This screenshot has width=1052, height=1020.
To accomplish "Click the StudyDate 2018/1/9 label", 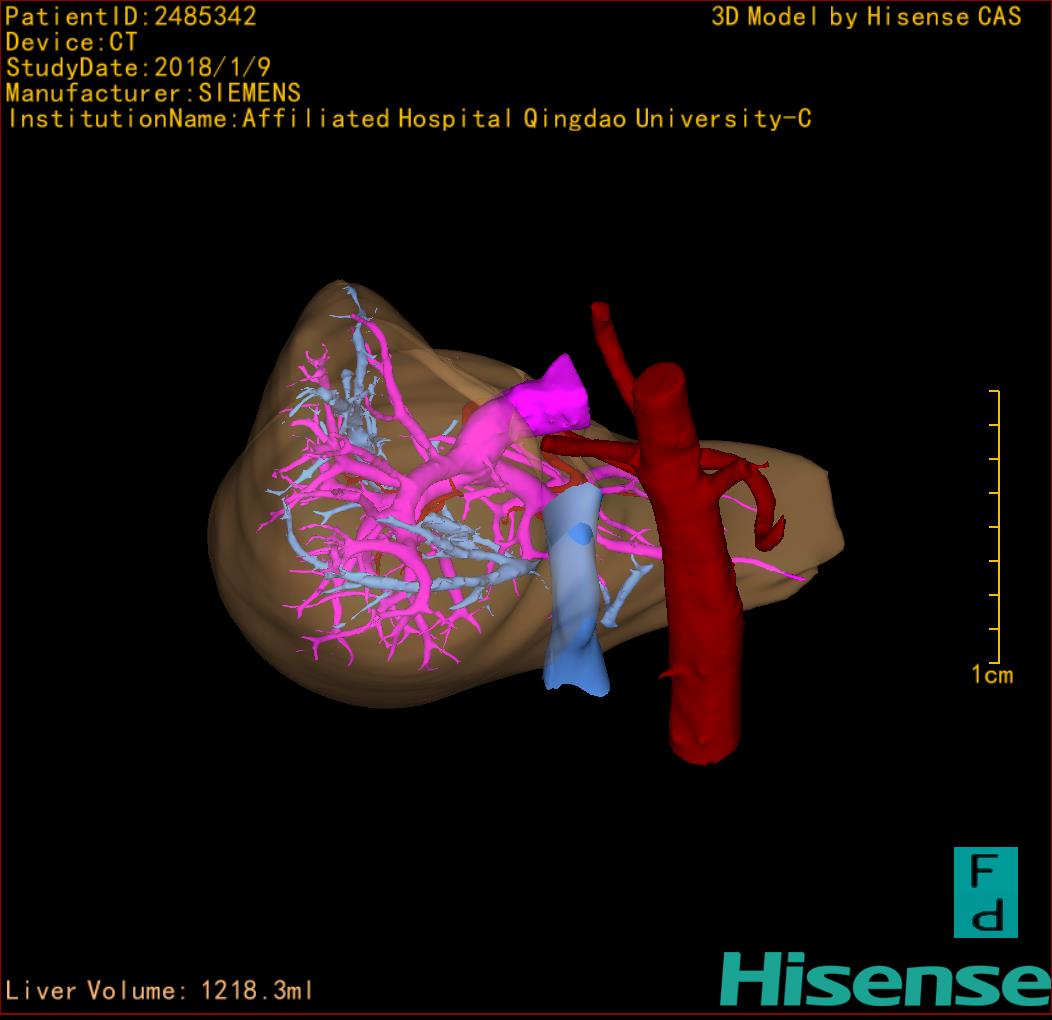I will click(x=138, y=68).
